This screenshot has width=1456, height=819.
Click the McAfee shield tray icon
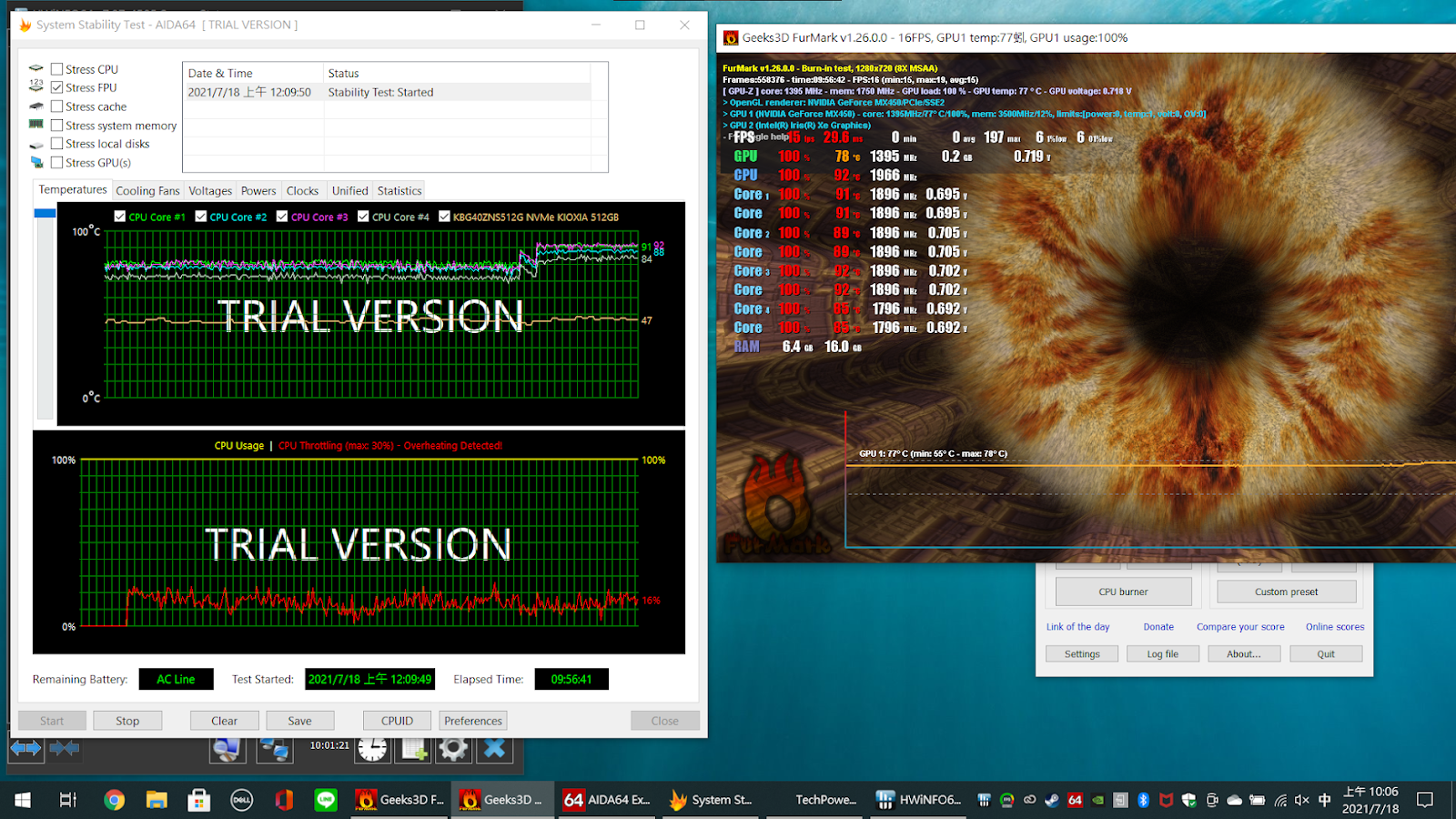1166,800
